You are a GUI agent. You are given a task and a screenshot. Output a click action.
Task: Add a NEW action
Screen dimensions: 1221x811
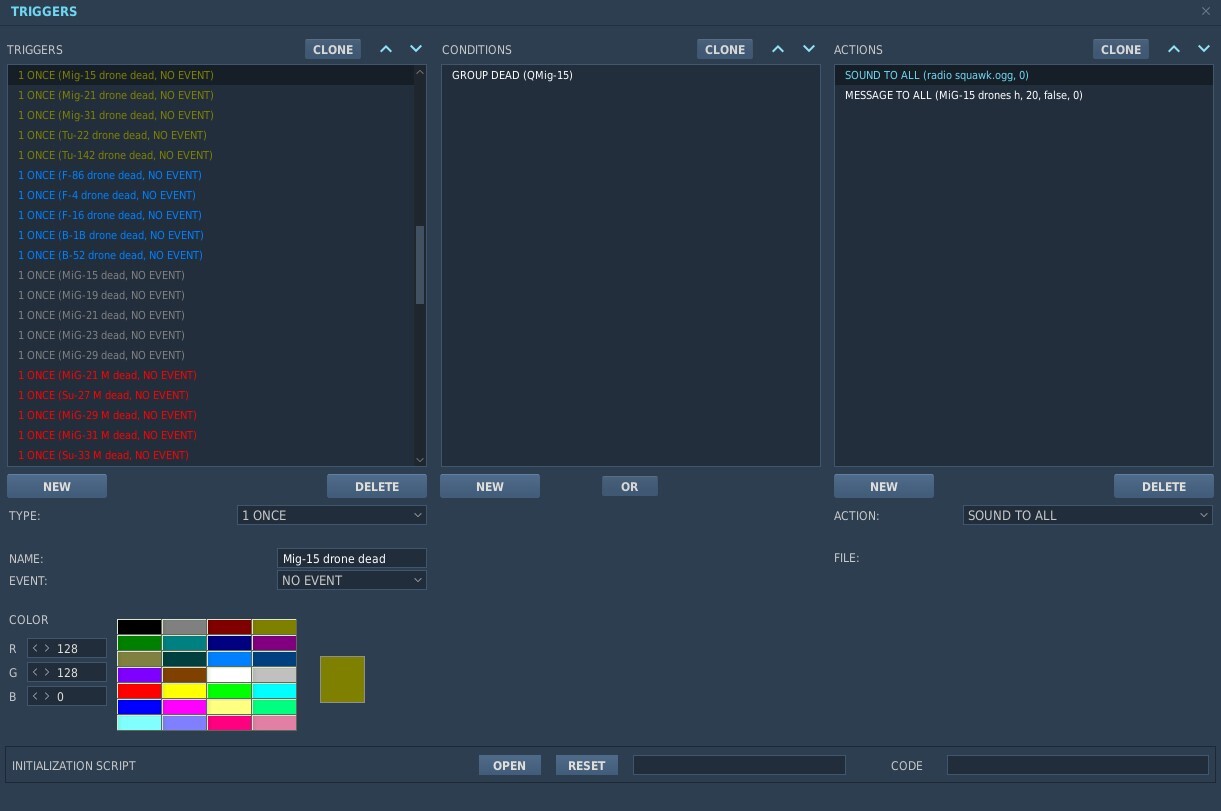point(884,486)
